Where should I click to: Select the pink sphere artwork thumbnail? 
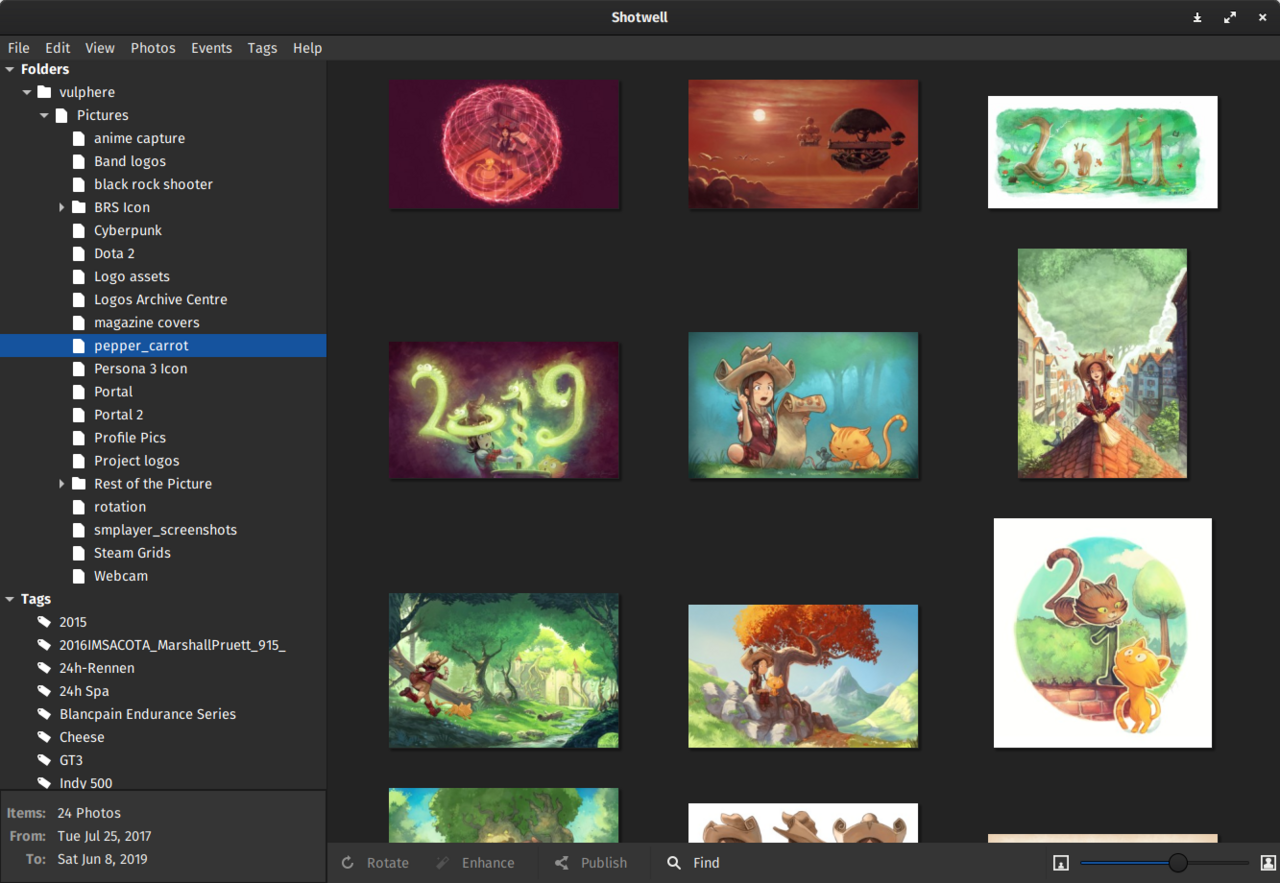point(504,145)
